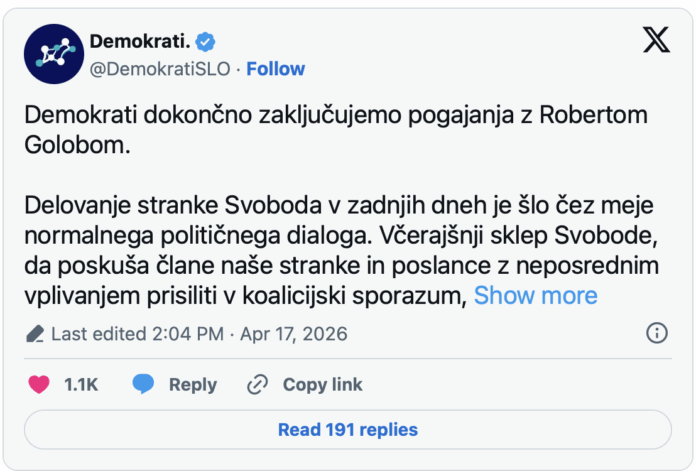Screen dimensions: 696x471
Task: Click the Reply text label
Action: tap(192, 384)
